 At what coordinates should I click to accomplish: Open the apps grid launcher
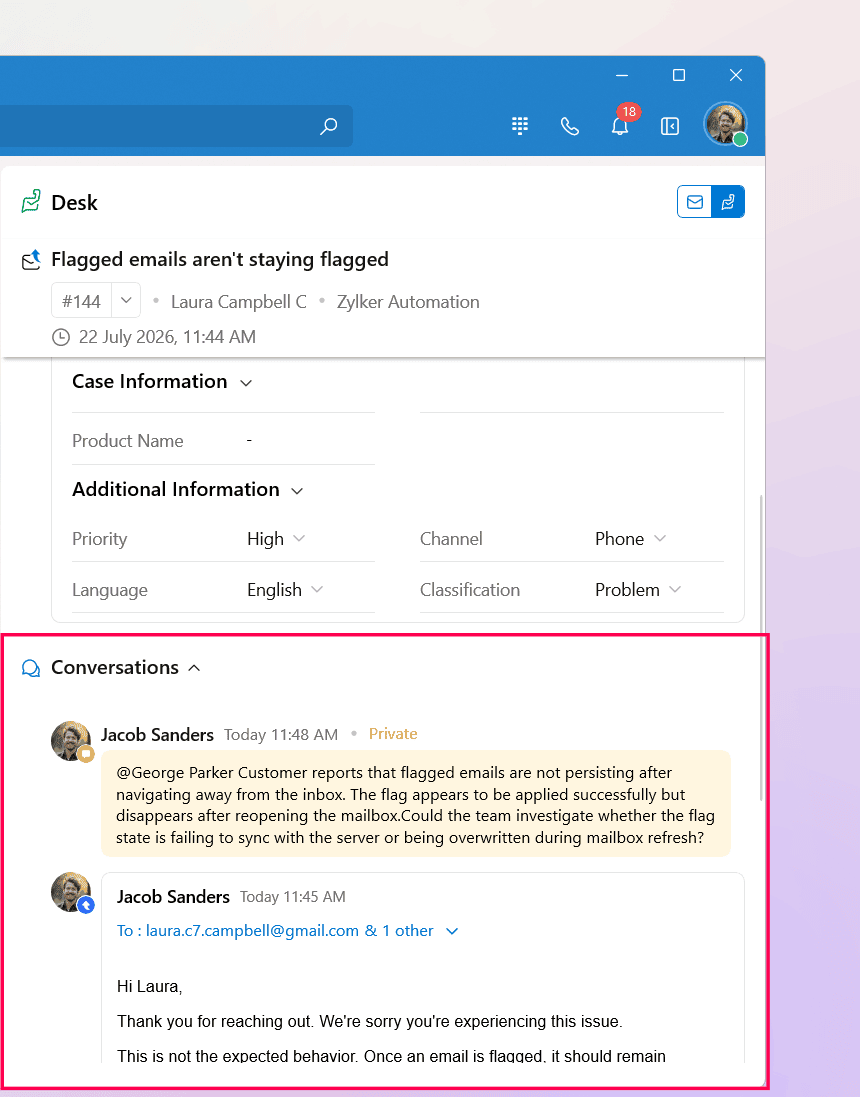[x=520, y=126]
